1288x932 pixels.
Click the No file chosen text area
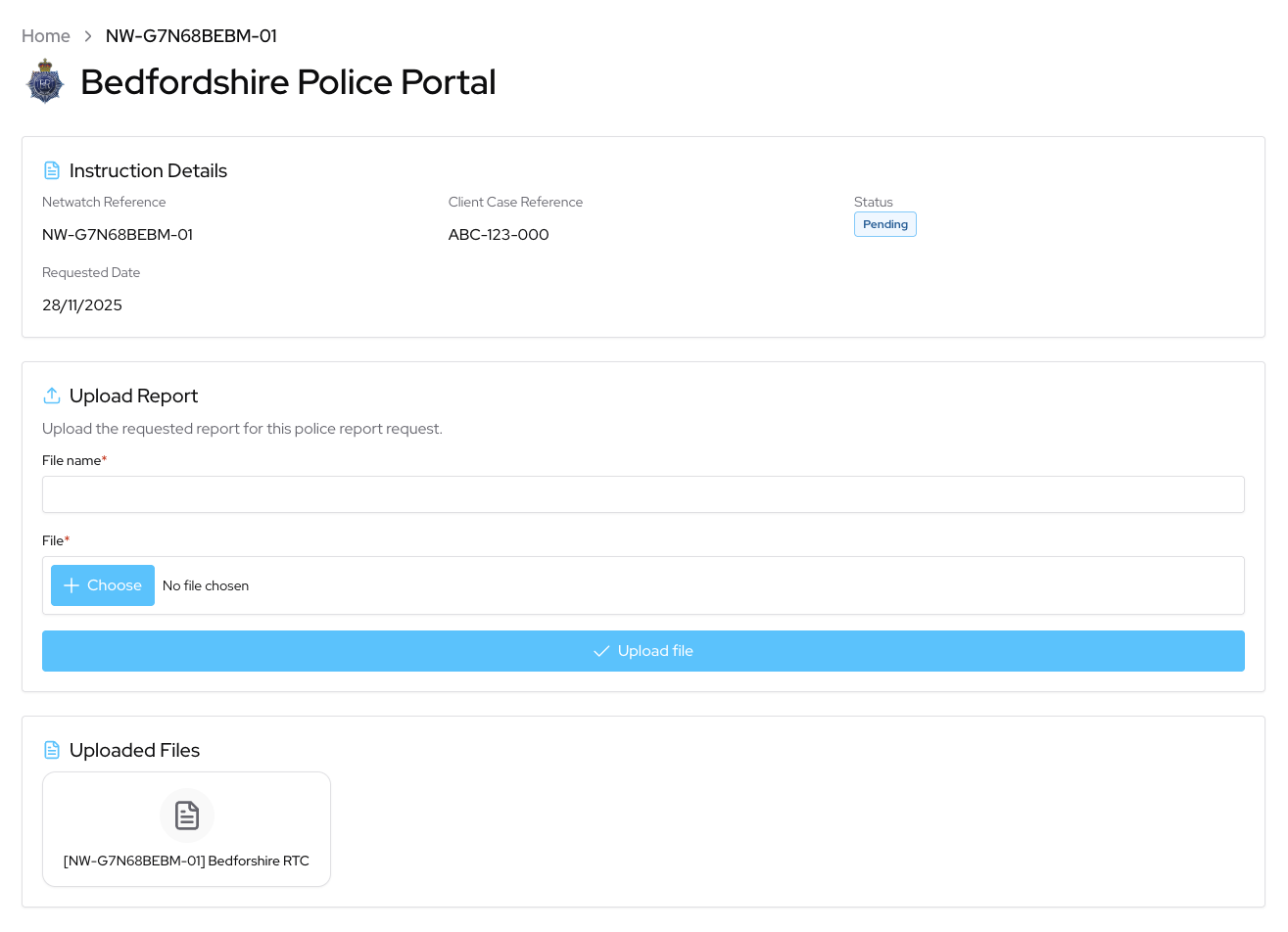point(206,585)
